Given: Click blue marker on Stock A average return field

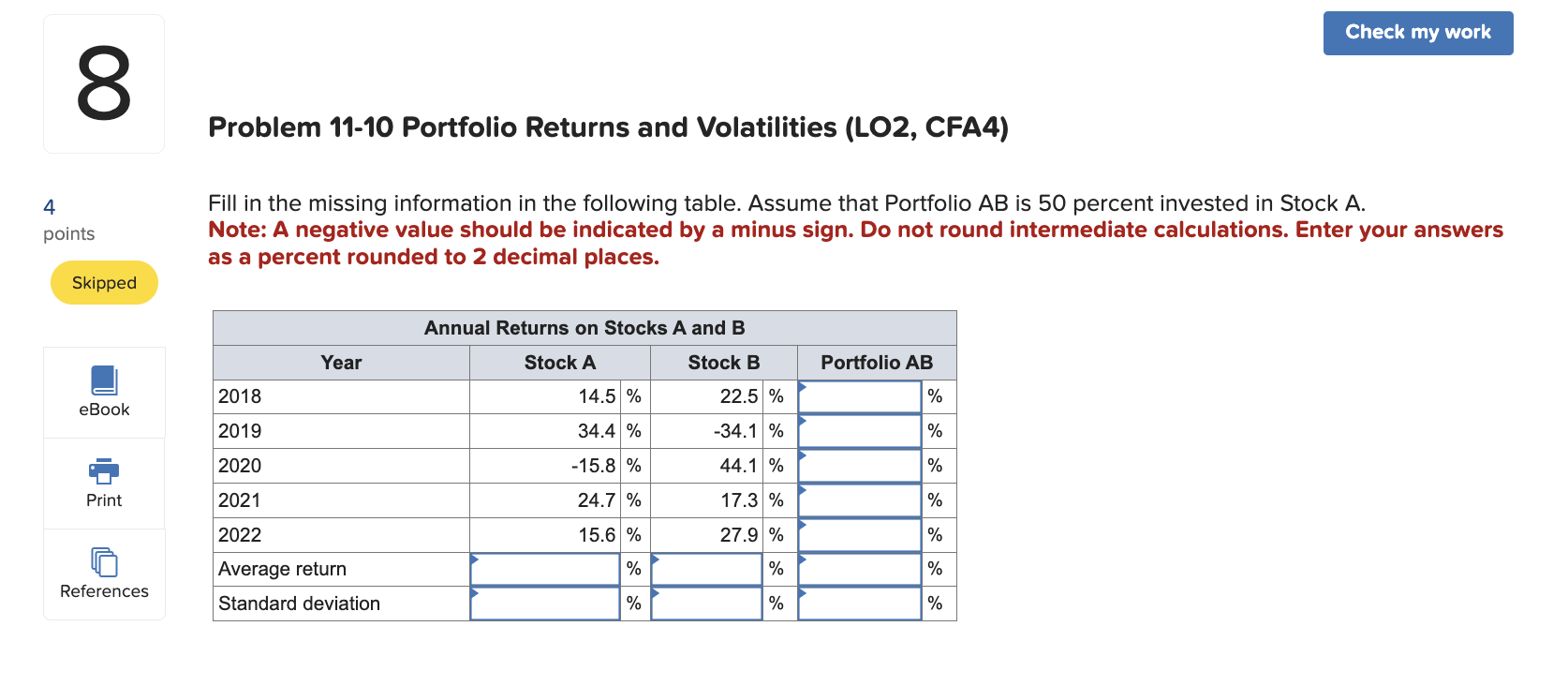Looking at the screenshot, I should tap(474, 559).
